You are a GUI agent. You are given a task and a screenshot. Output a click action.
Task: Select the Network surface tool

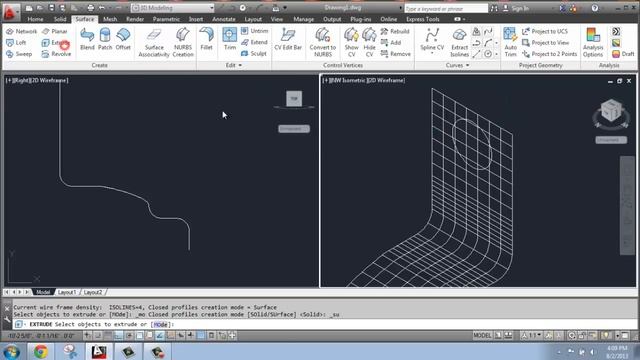(22, 31)
